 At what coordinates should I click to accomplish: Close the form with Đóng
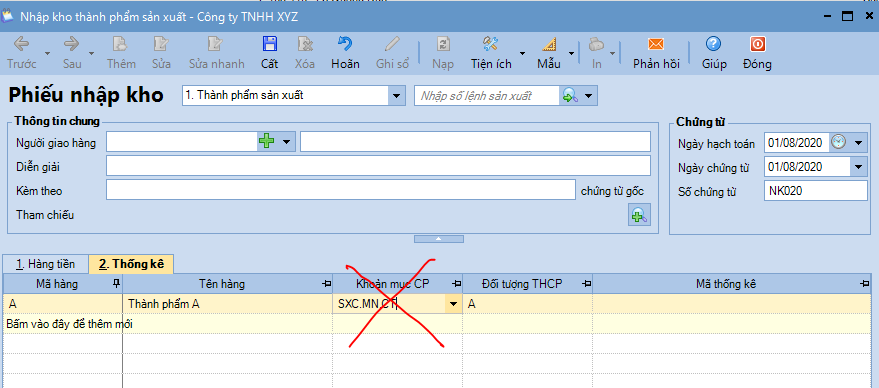click(x=757, y=53)
